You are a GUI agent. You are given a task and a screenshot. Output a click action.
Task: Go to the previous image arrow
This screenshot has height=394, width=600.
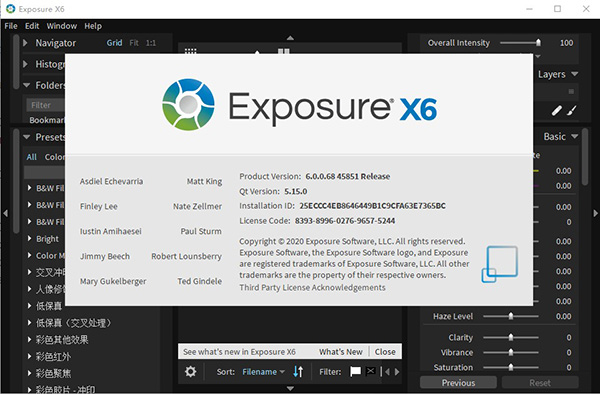pyautogui.click(x=387, y=371)
